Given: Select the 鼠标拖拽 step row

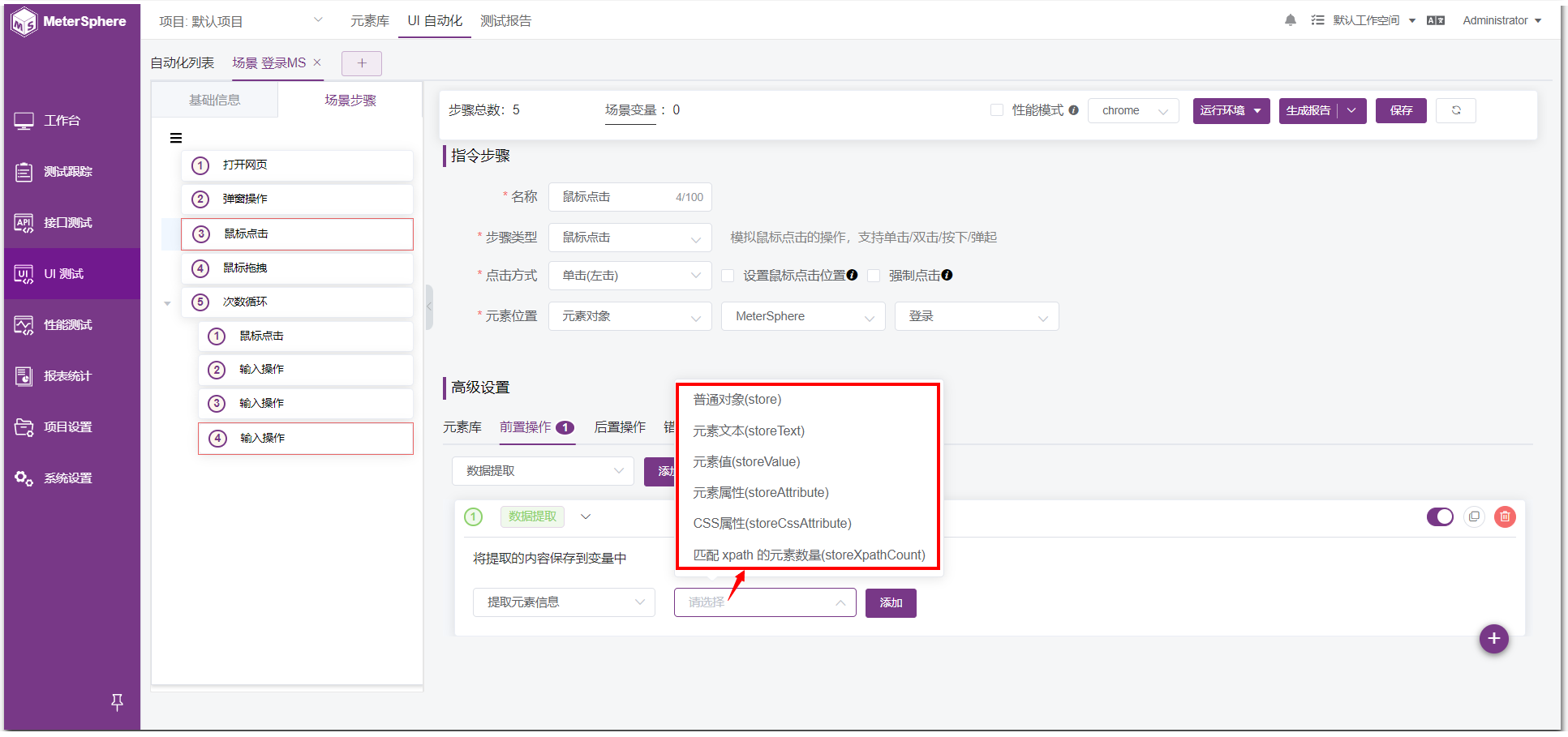Looking at the screenshot, I should (297, 268).
